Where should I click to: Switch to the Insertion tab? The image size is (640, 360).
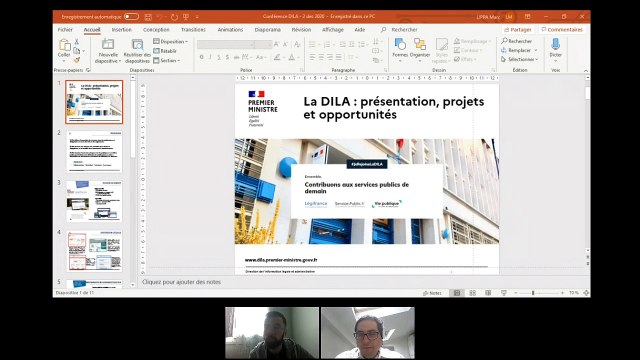tap(122, 30)
